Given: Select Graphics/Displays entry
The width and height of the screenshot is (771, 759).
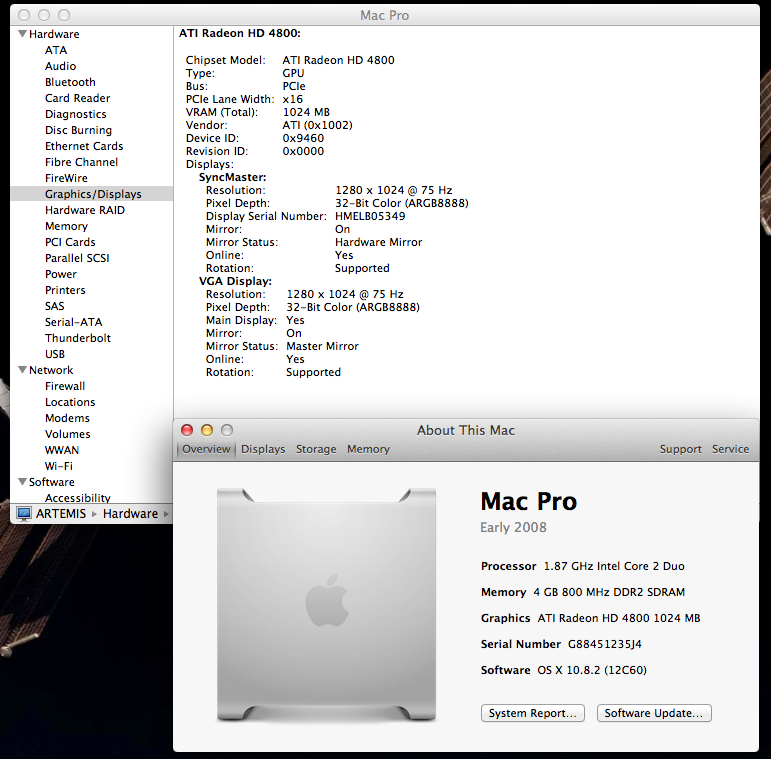Looking at the screenshot, I should tap(93, 194).
